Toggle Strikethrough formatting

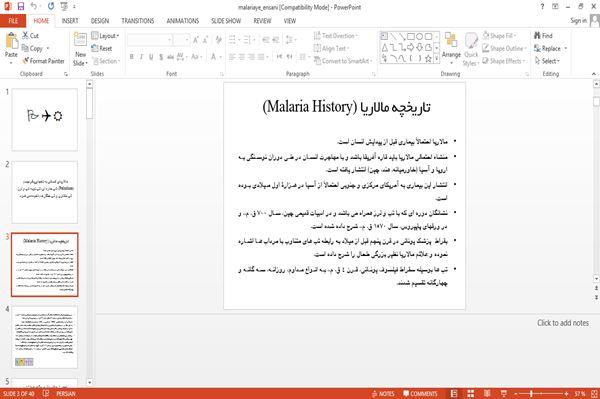[x=171, y=57]
